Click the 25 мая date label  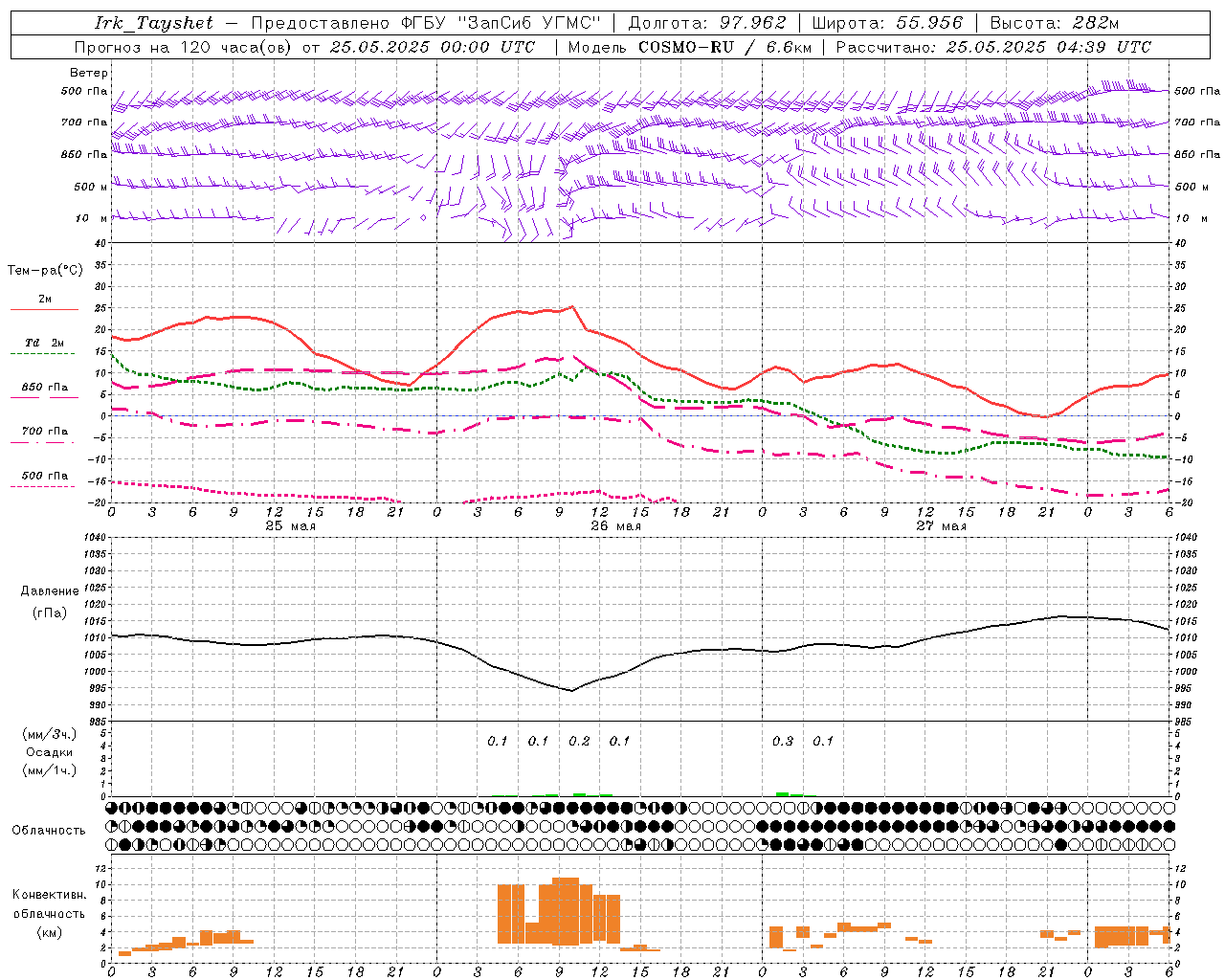pos(290,526)
